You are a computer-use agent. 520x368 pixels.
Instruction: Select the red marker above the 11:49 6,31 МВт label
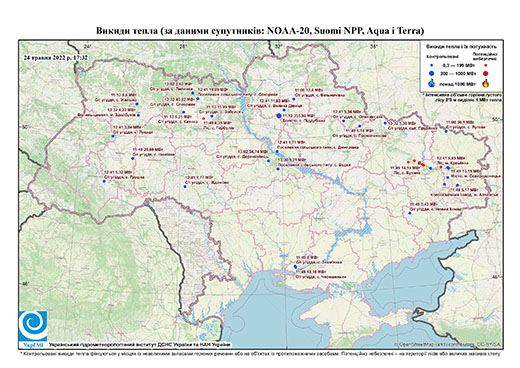coord(203,118)
